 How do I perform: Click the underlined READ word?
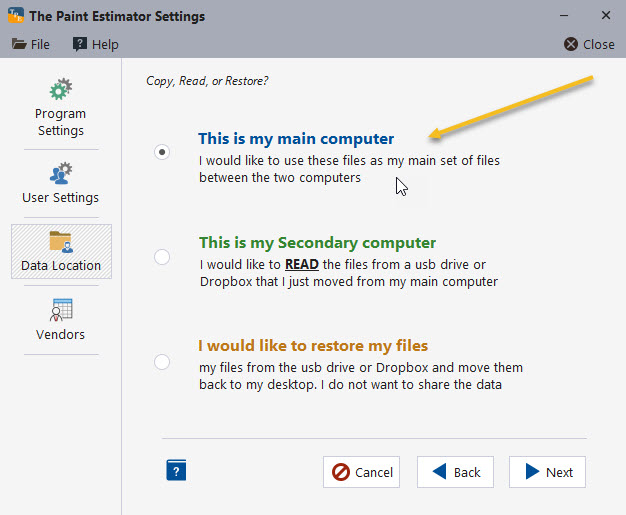[302, 264]
